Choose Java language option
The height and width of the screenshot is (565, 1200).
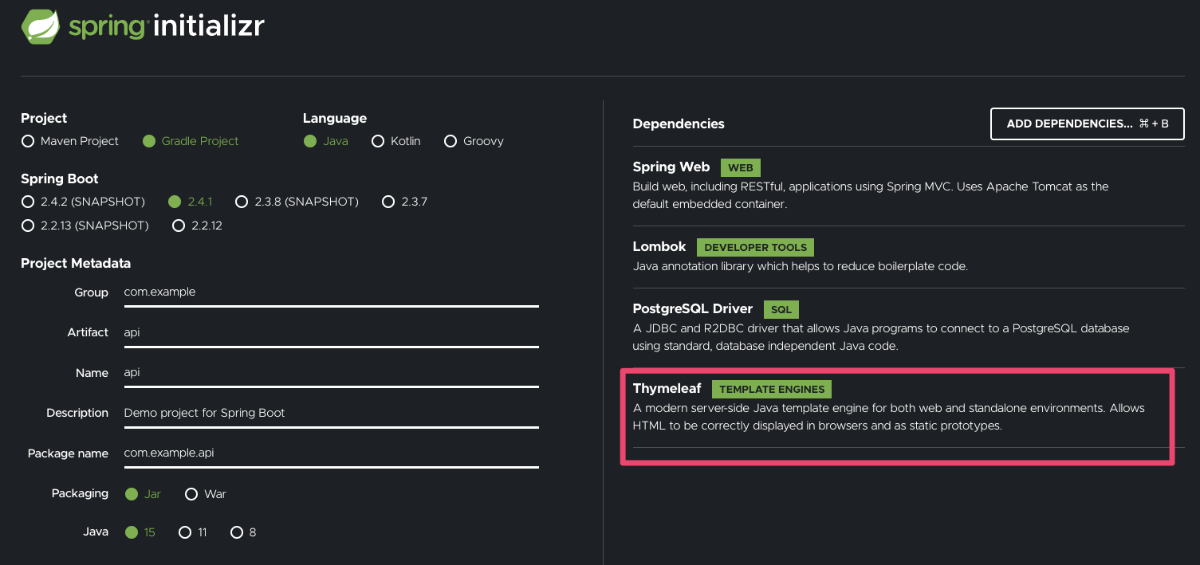coord(326,141)
